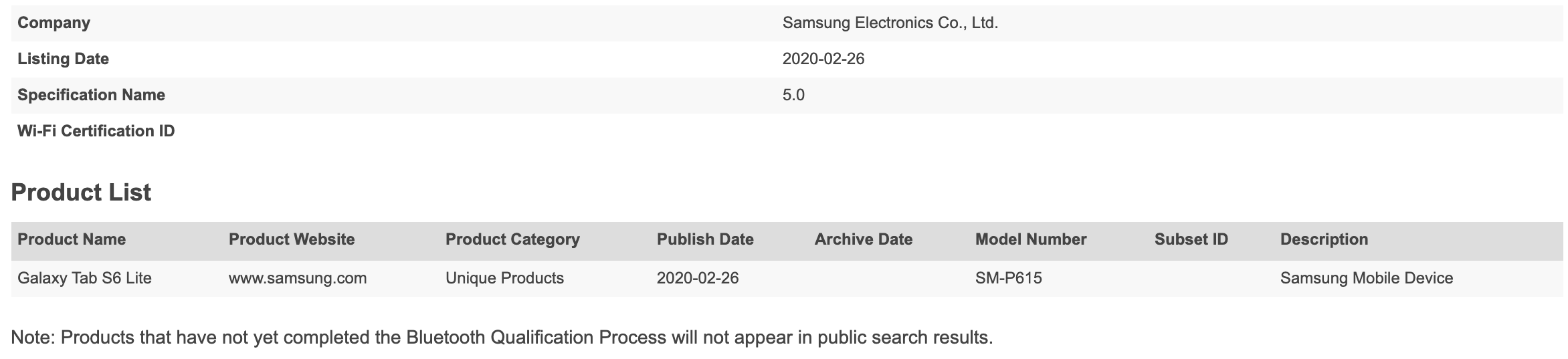This screenshot has width=1568, height=359.
Task: Click the Wi-Fi Certification ID label
Action: coord(96,131)
